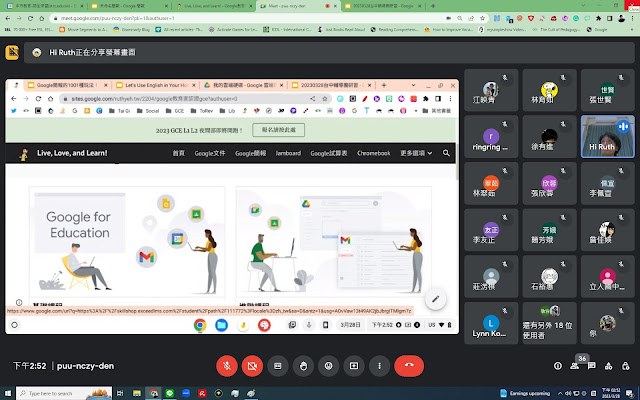This screenshot has width=640, height=400.
Task: Open the 還有另外 18 位使用者 tile
Action: pyautogui.click(x=549, y=323)
